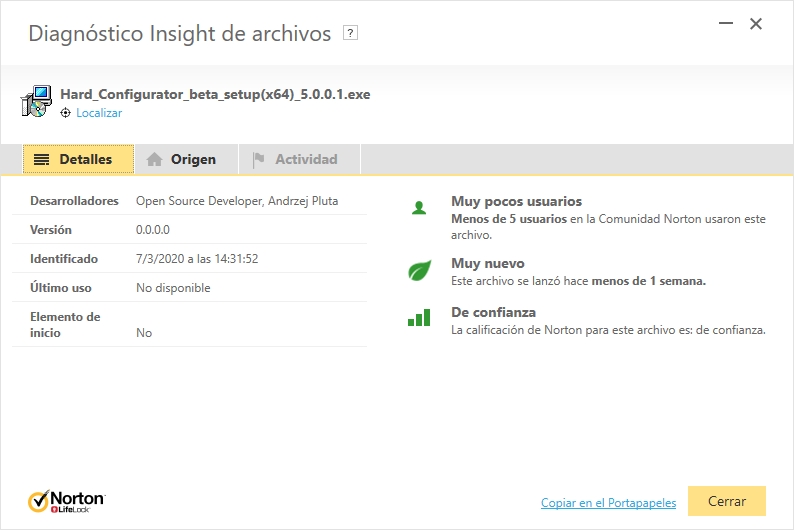Click the green leaf icon for Muy nuevo

click(x=419, y=270)
